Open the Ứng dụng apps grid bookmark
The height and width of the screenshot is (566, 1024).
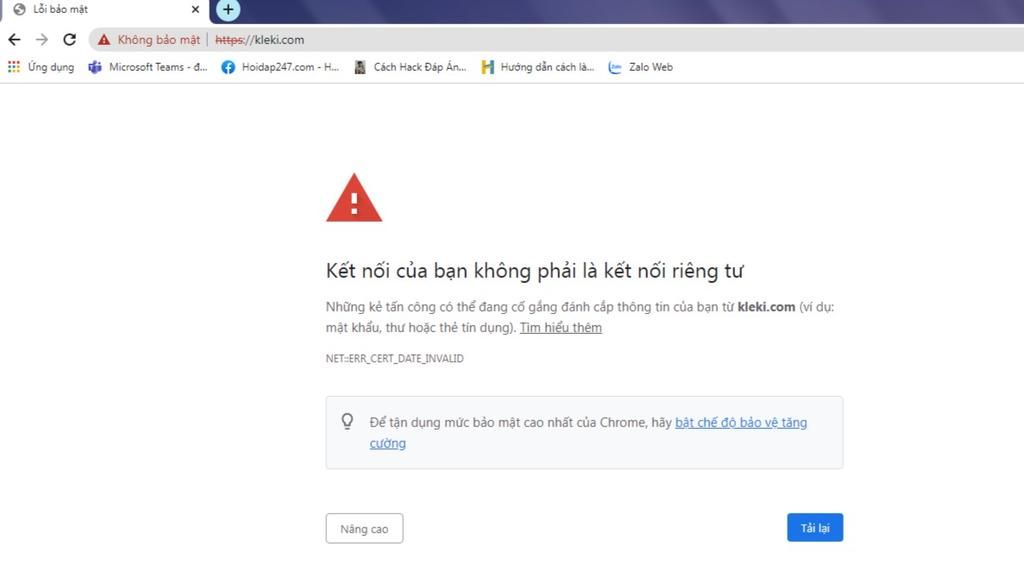click(x=40, y=67)
